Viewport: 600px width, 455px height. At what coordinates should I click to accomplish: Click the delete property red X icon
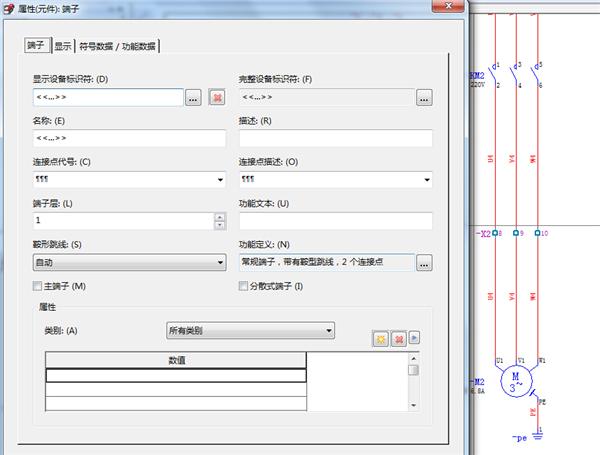click(397, 340)
